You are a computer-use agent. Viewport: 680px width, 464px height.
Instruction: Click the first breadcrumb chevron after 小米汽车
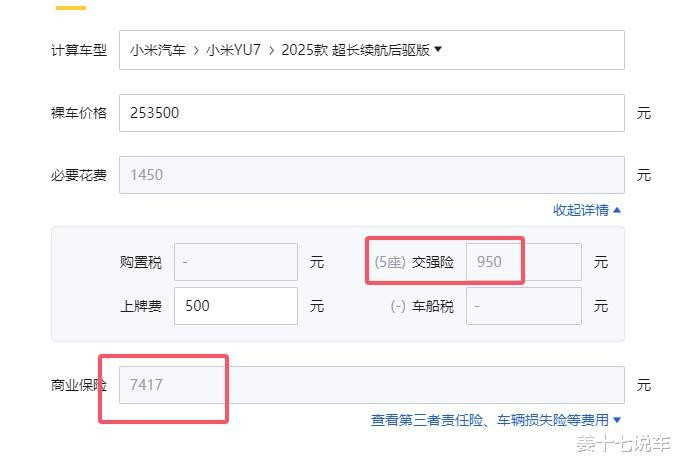pyautogui.click(x=196, y=51)
